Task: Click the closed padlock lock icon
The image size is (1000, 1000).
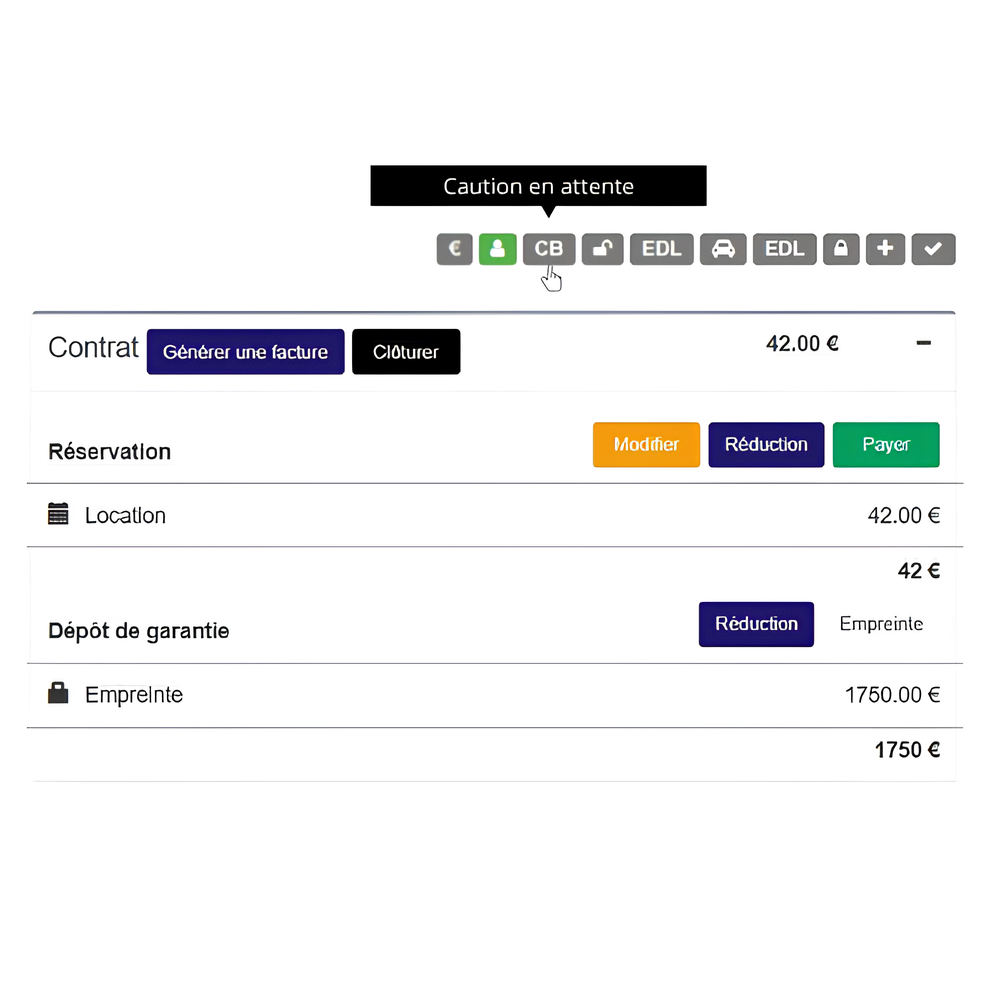Action: click(841, 249)
